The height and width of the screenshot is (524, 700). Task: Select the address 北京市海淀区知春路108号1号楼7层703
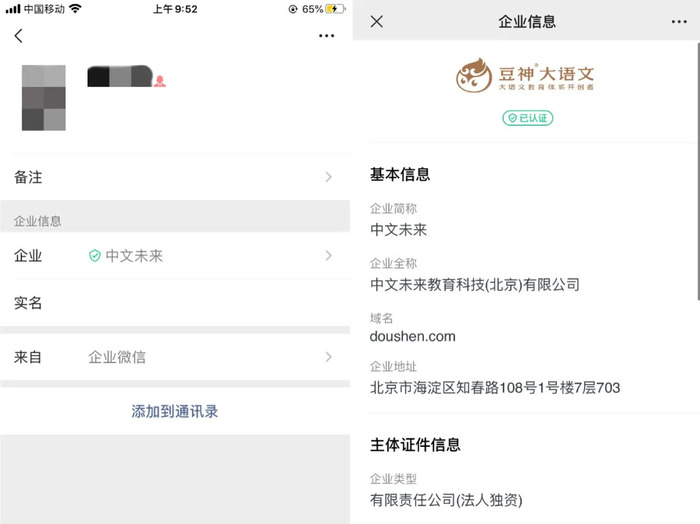pyautogui.click(x=495, y=387)
